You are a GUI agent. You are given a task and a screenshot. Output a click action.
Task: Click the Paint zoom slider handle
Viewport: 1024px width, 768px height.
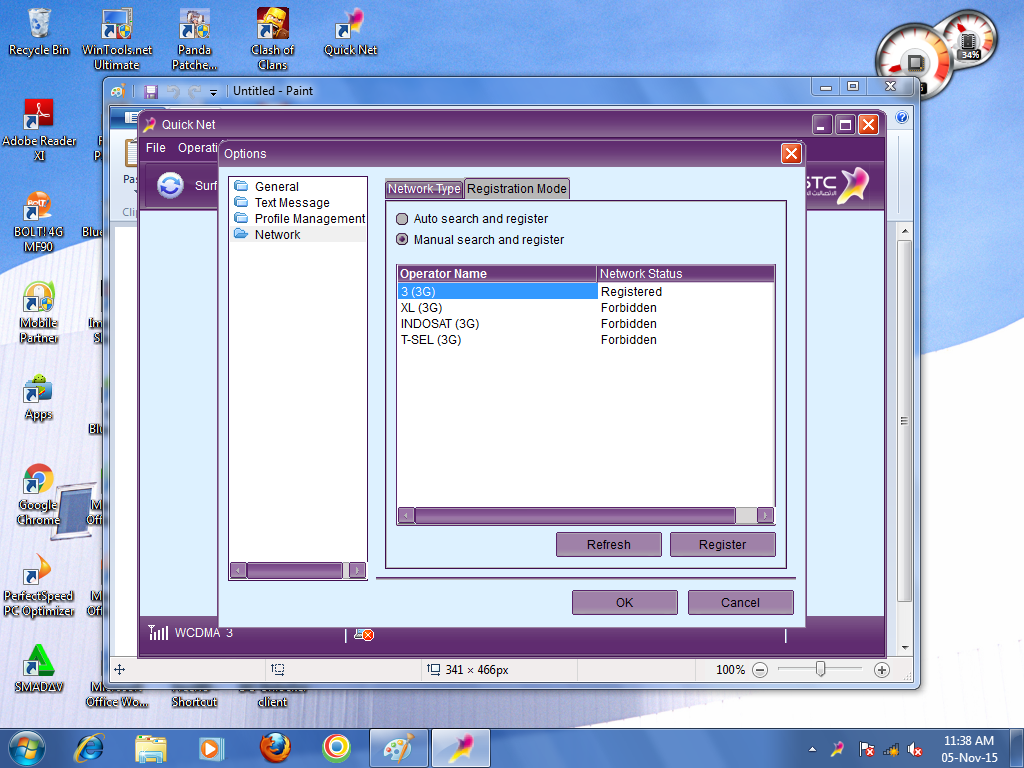tap(821, 669)
